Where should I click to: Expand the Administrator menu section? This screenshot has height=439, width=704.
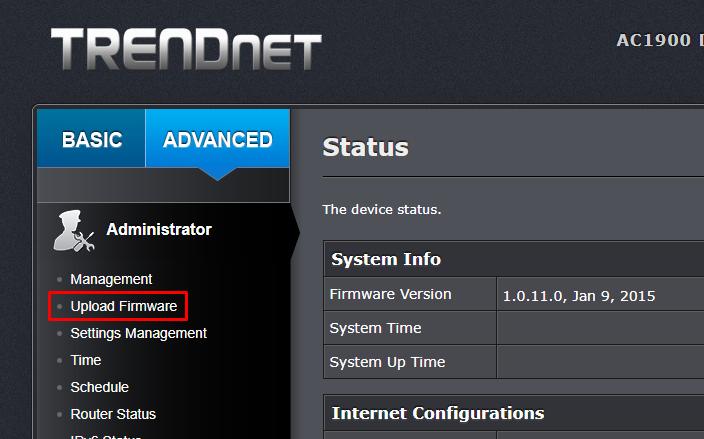[x=159, y=229]
